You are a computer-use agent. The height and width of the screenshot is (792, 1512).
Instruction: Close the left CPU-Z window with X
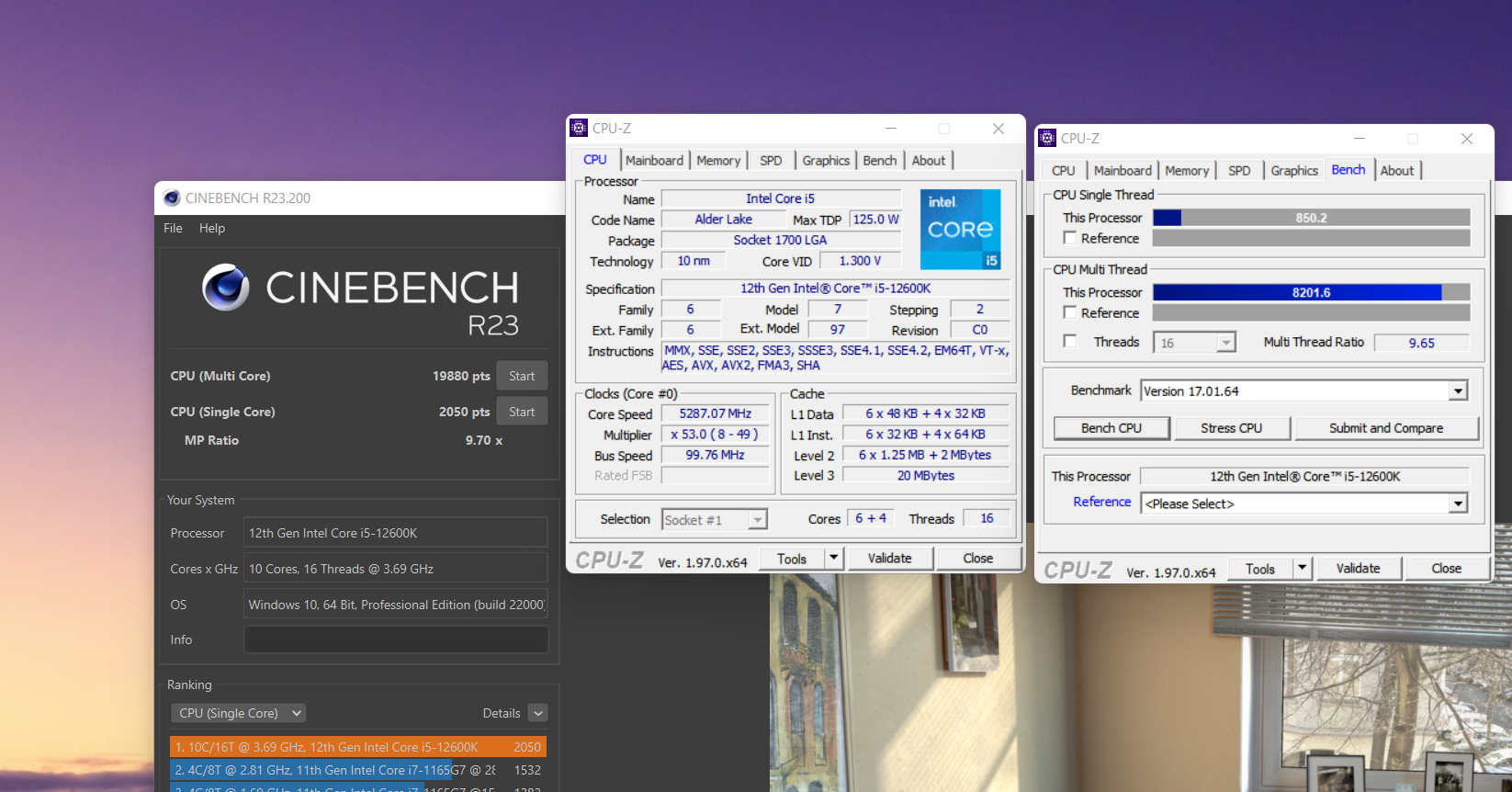pos(999,129)
